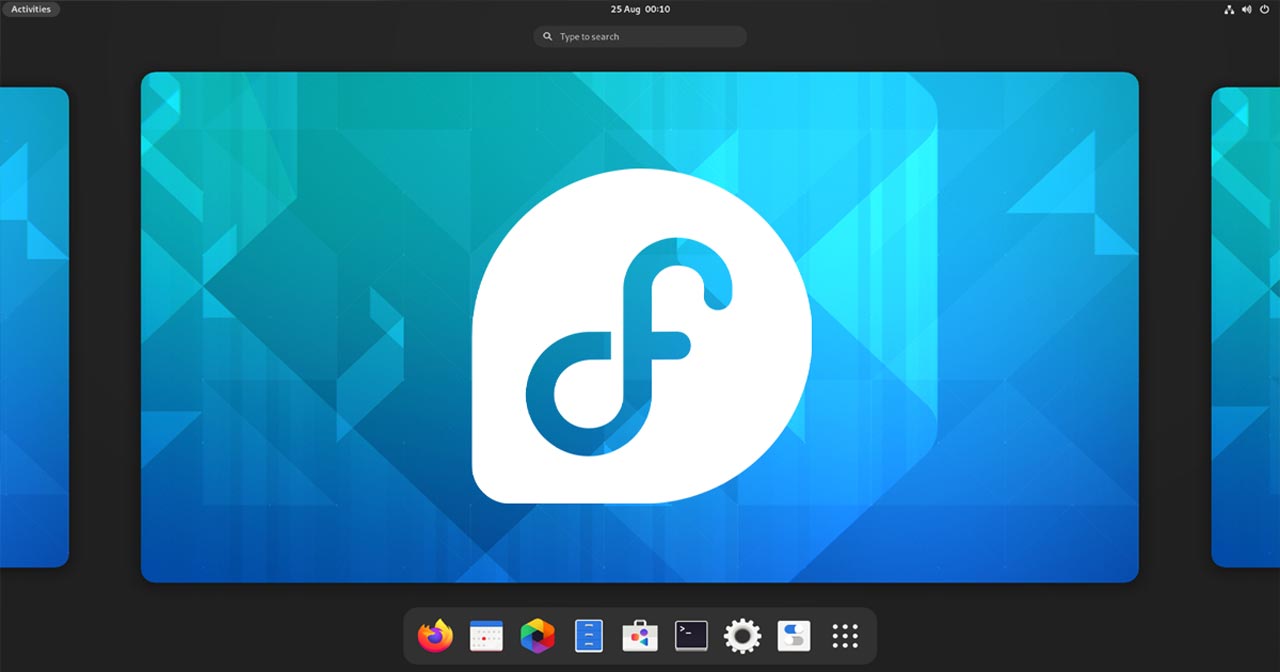Switch to the workspace on the left edge
The width and height of the screenshot is (1280, 672).
coord(34,327)
